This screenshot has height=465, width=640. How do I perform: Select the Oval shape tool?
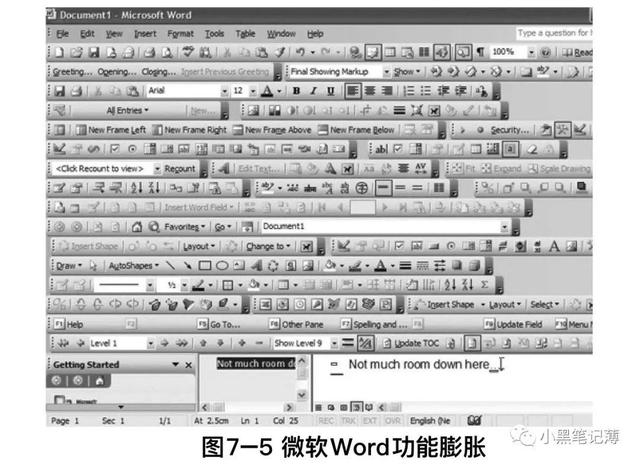tap(222, 266)
